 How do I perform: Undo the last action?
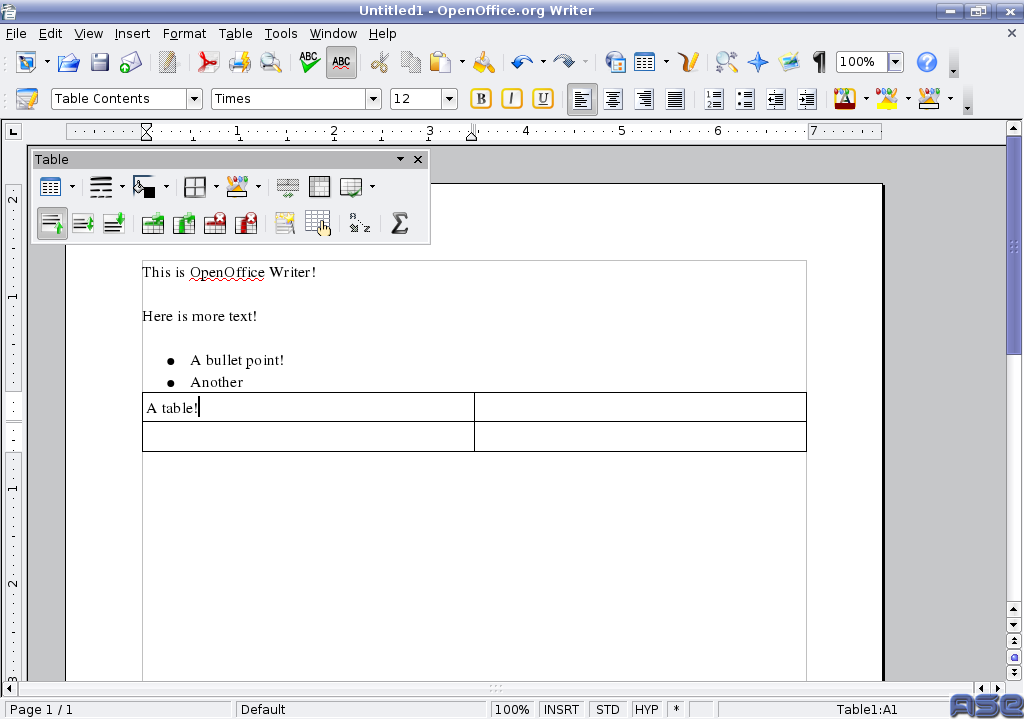522,63
